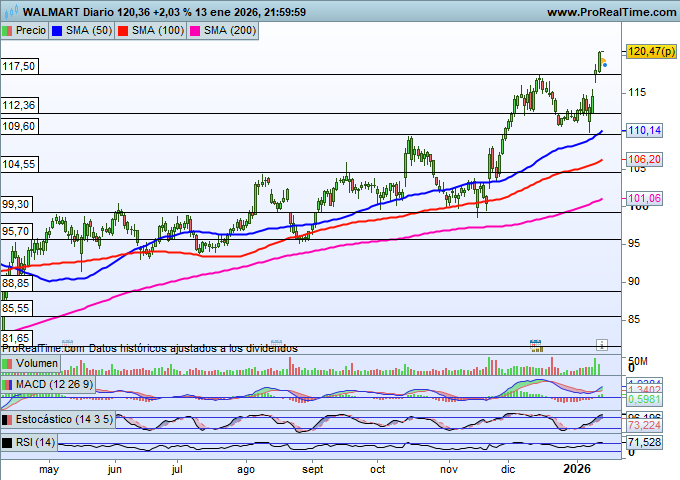The height and width of the screenshot is (480, 680).
Task: Click the chart icon beside WALMART title
Action: coord(10,12)
